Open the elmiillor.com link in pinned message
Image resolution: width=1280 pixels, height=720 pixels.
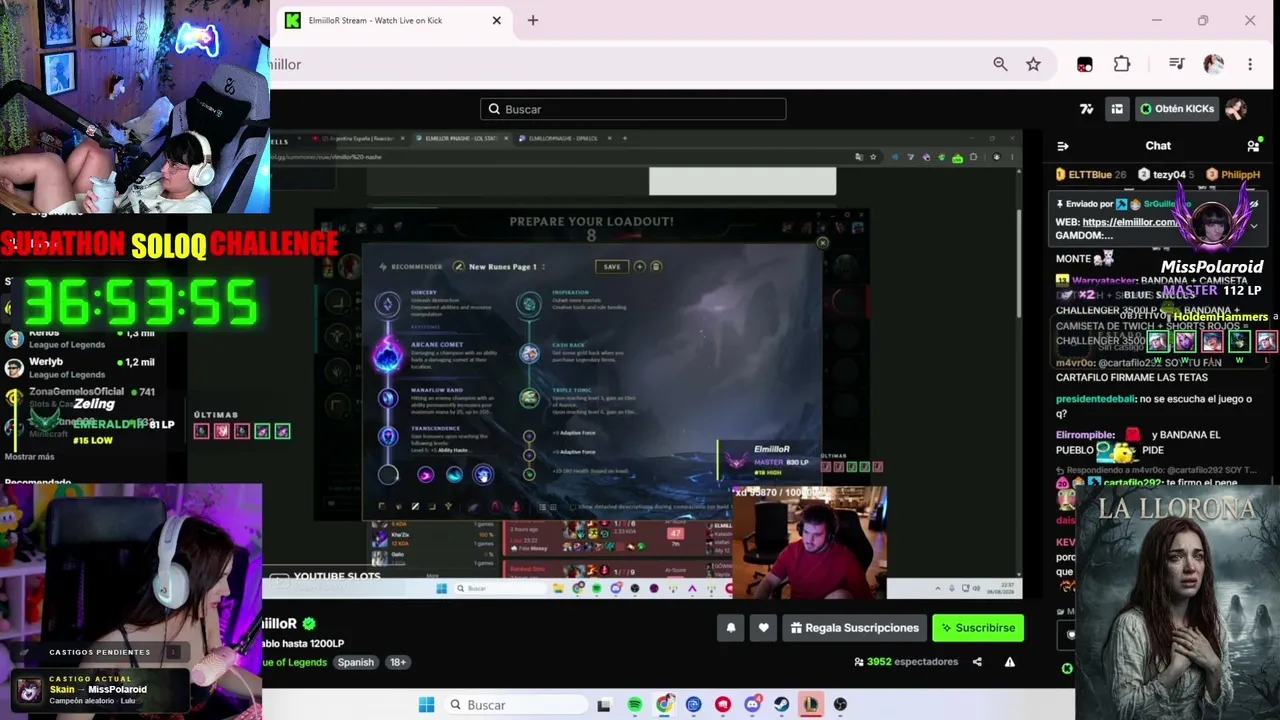pos(1129,222)
